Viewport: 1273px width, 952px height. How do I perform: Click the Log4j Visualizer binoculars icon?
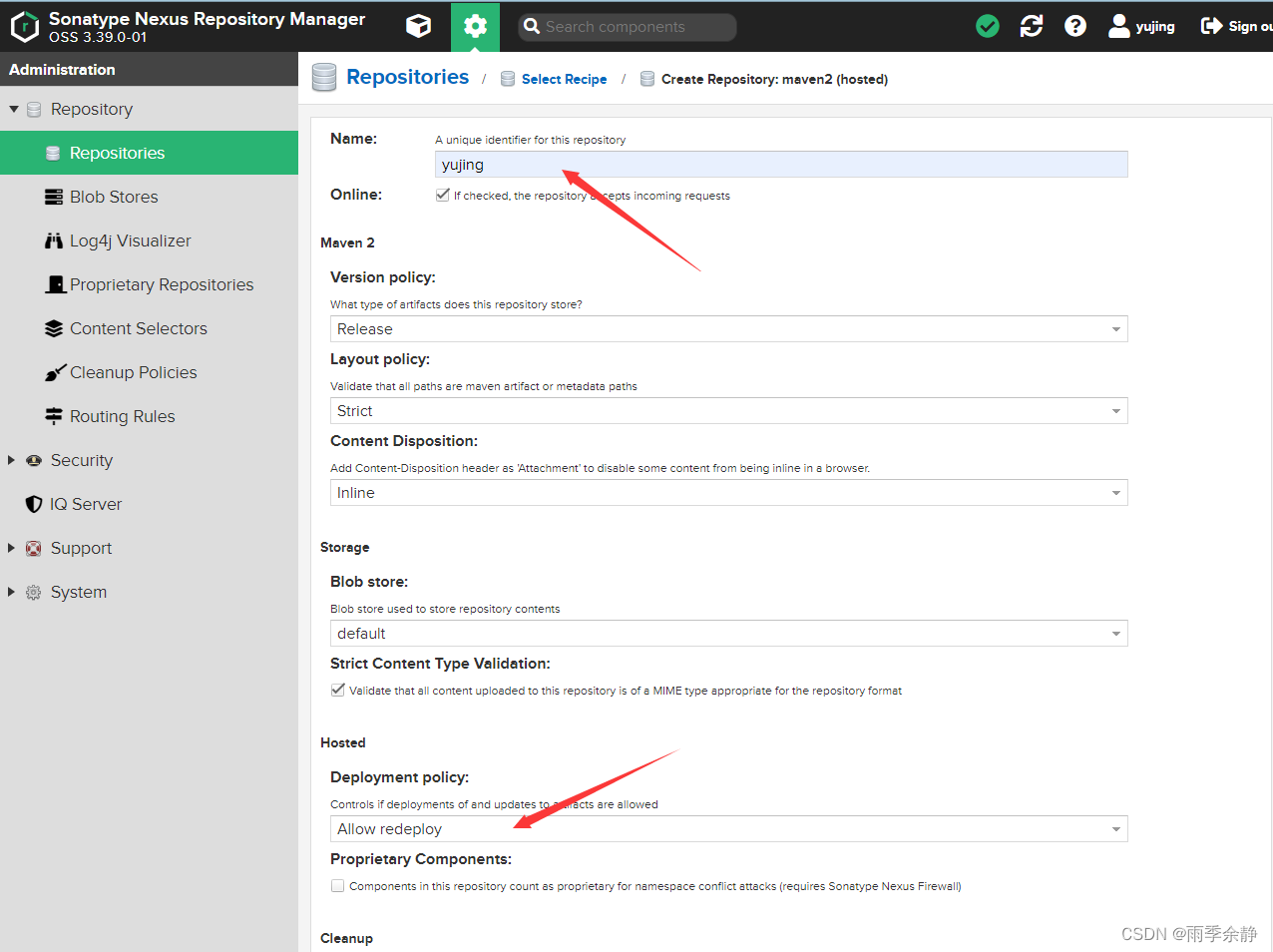click(54, 240)
